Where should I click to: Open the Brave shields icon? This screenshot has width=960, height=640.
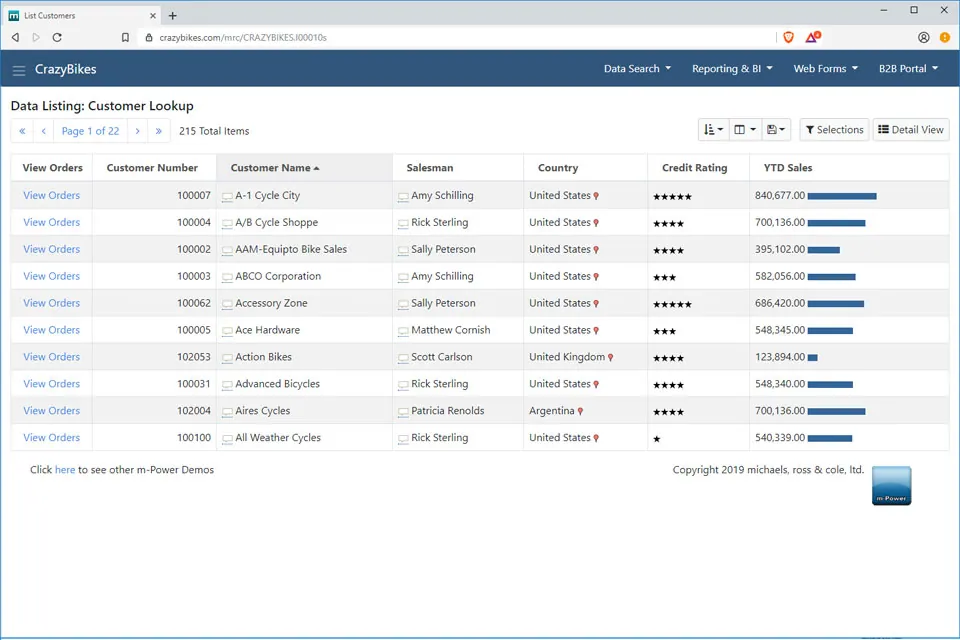tap(789, 37)
